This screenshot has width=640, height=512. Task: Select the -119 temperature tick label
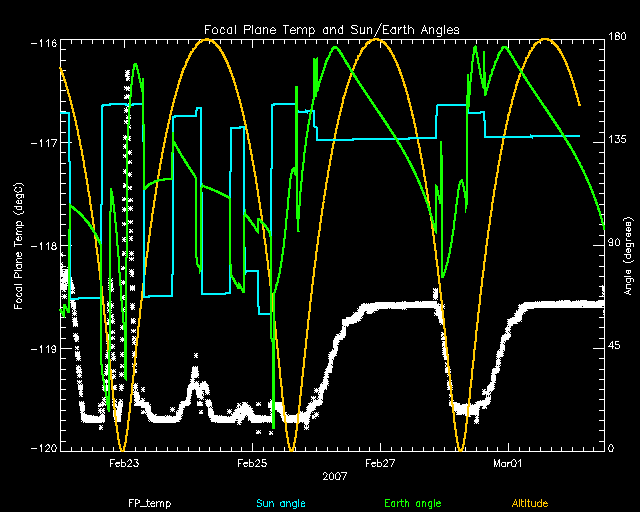click(x=43, y=349)
